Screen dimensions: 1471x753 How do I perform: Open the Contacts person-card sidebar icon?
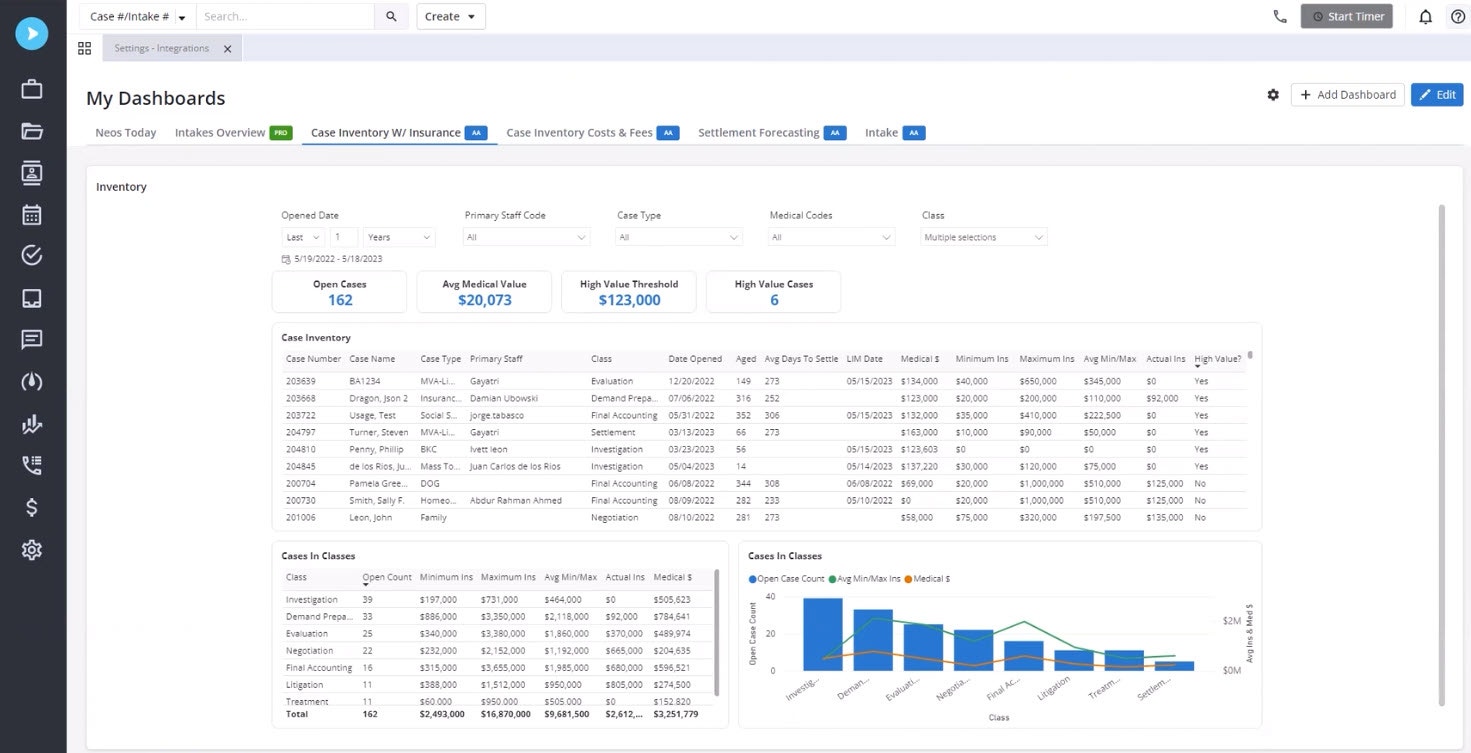click(32, 172)
